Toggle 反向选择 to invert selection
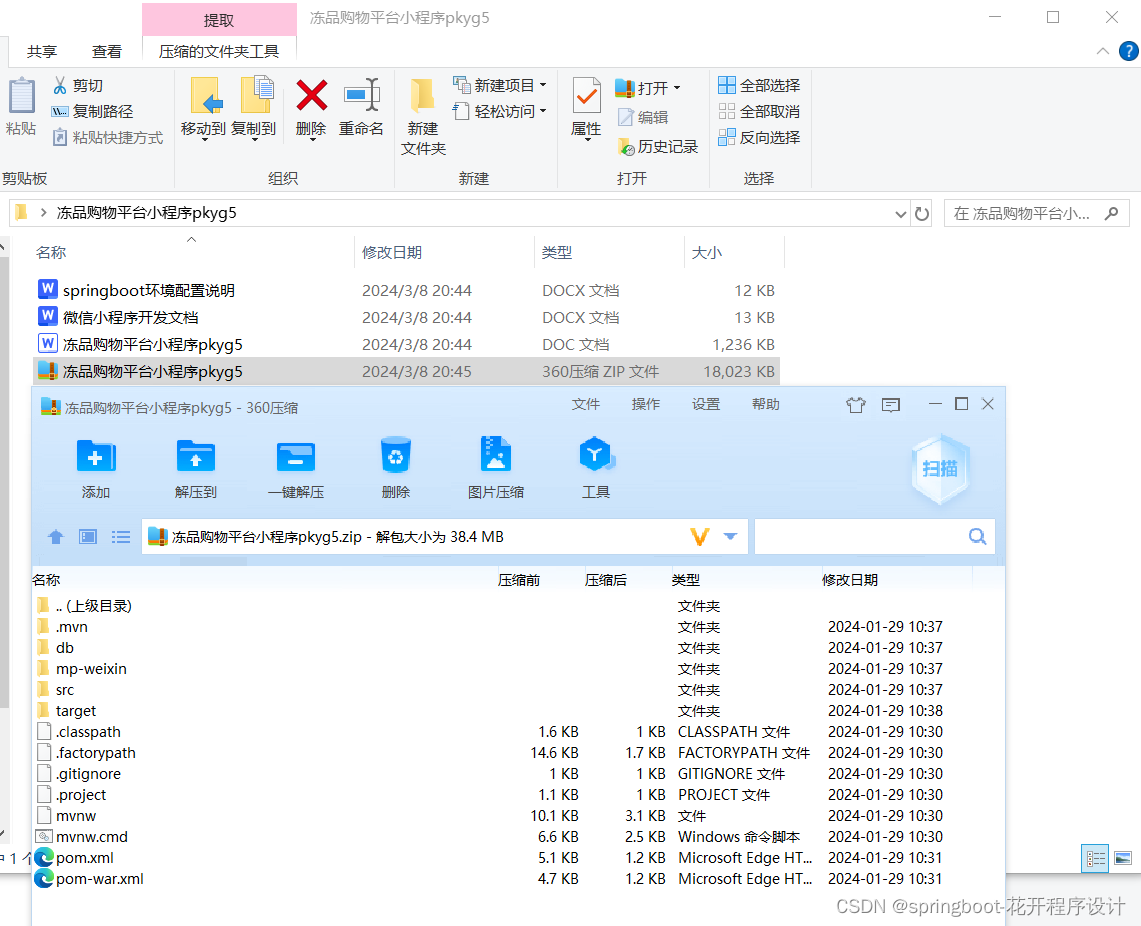Image resolution: width=1141 pixels, height=926 pixels. [x=757, y=137]
